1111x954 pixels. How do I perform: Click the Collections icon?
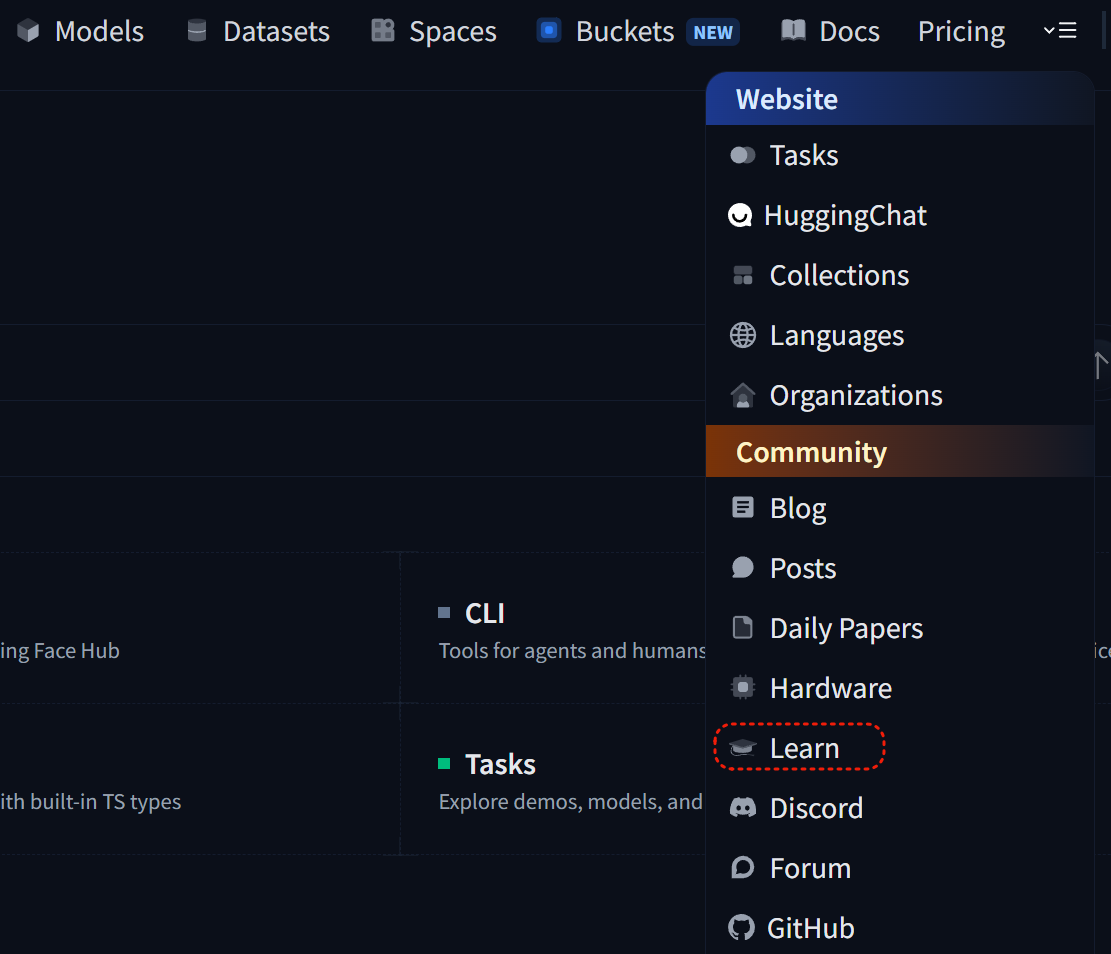click(x=743, y=275)
